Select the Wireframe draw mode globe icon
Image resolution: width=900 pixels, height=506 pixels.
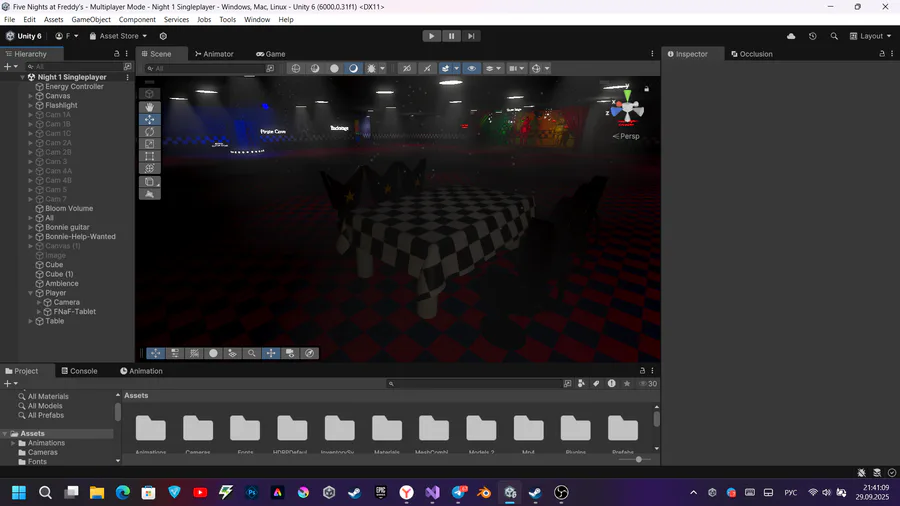click(296, 68)
